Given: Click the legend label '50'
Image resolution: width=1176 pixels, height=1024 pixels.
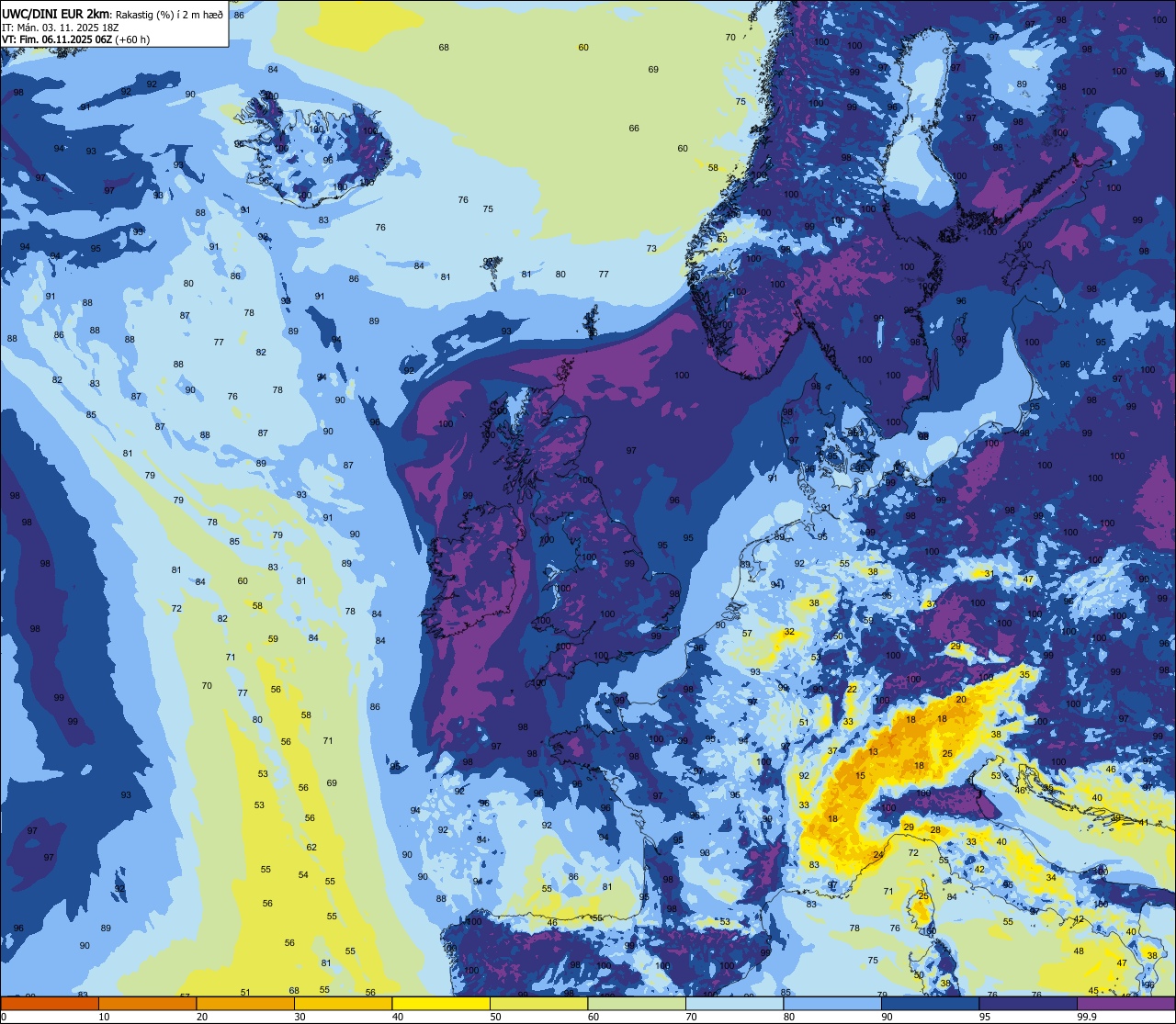Looking at the screenshot, I should [x=496, y=1017].
